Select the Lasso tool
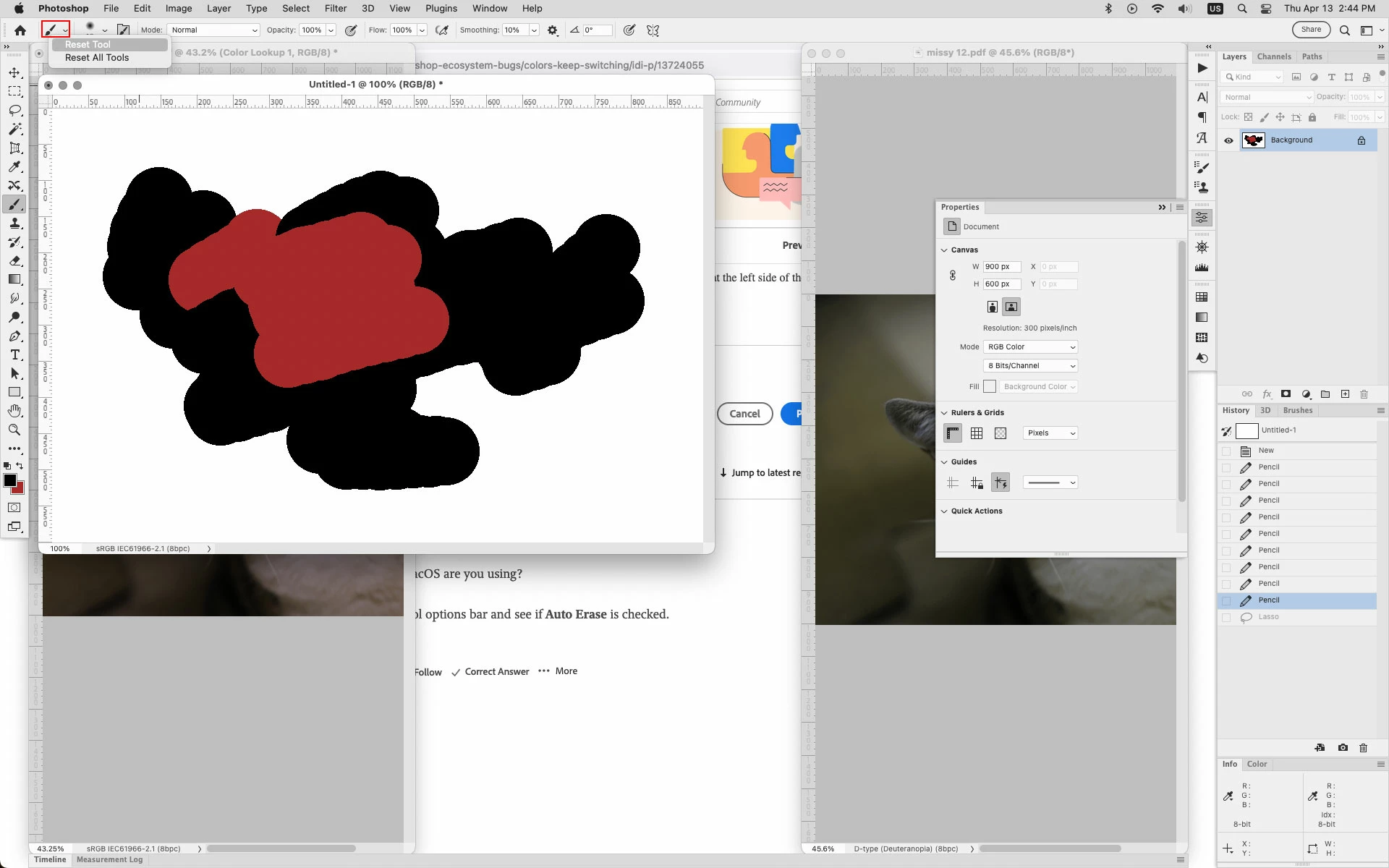The image size is (1389, 868). [x=14, y=111]
